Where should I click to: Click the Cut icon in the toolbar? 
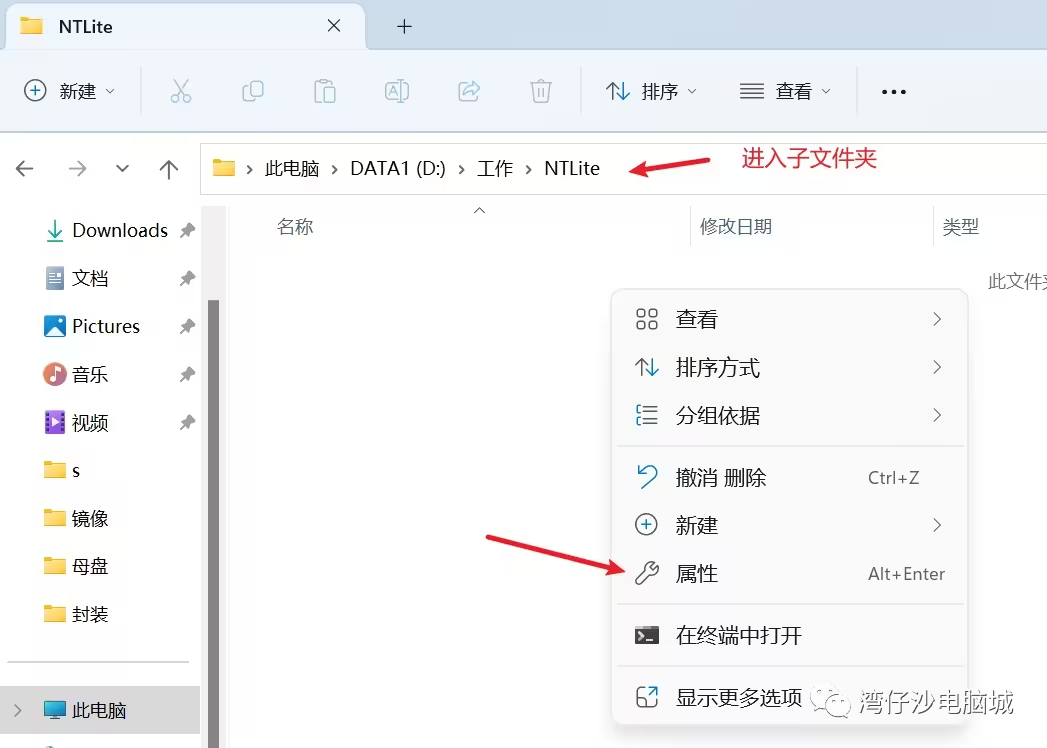click(181, 91)
